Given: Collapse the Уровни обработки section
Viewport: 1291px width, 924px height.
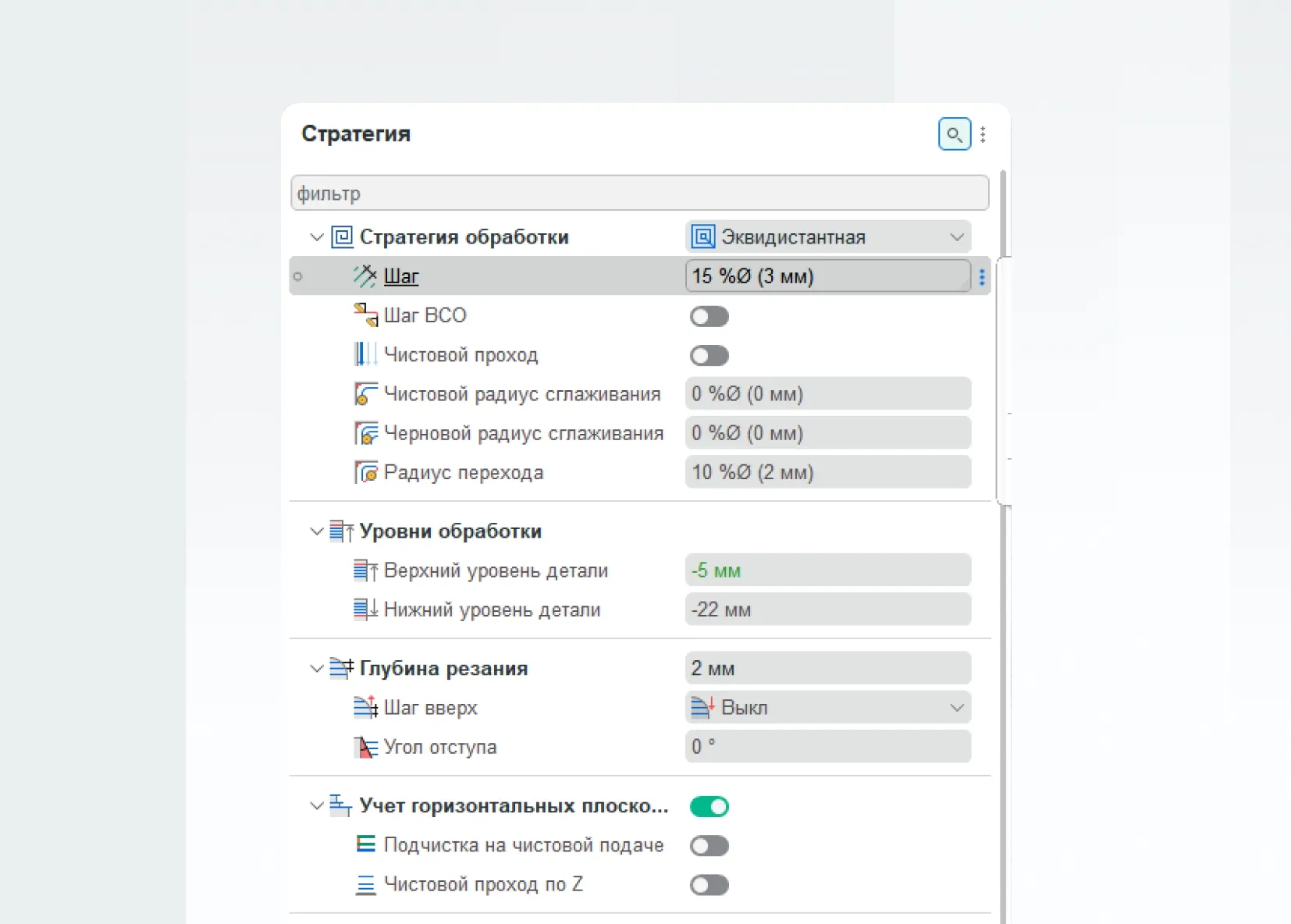Looking at the screenshot, I should [316, 531].
